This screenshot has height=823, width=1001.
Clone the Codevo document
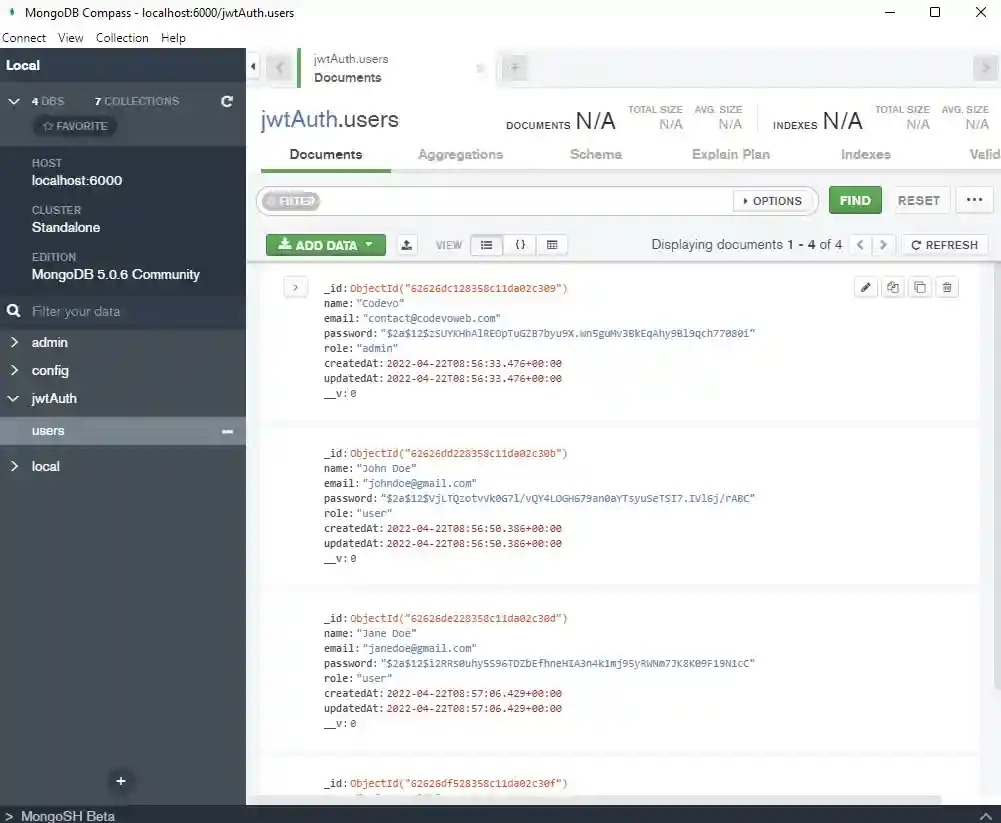coord(920,287)
